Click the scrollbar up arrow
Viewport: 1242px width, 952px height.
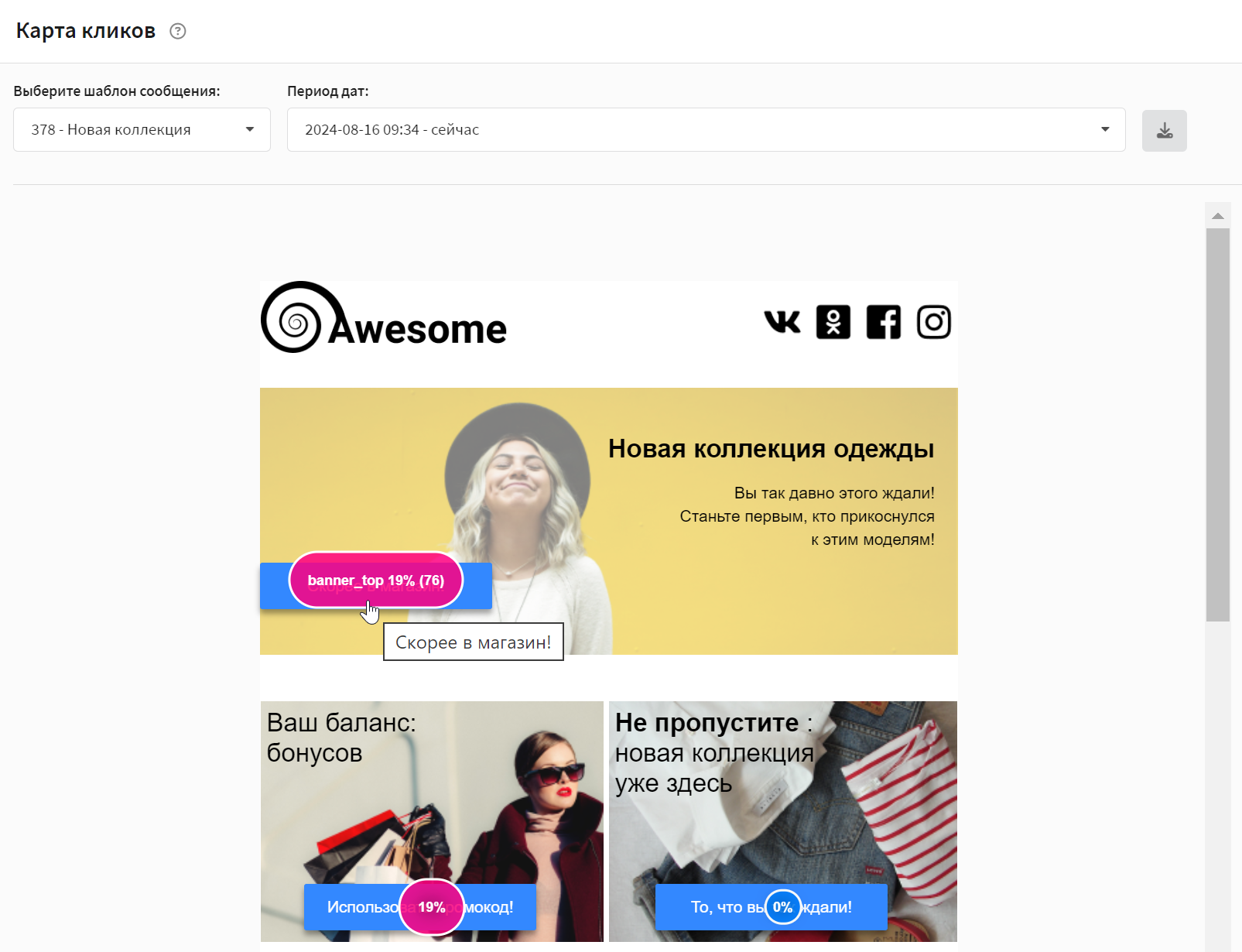[x=1218, y=216]
